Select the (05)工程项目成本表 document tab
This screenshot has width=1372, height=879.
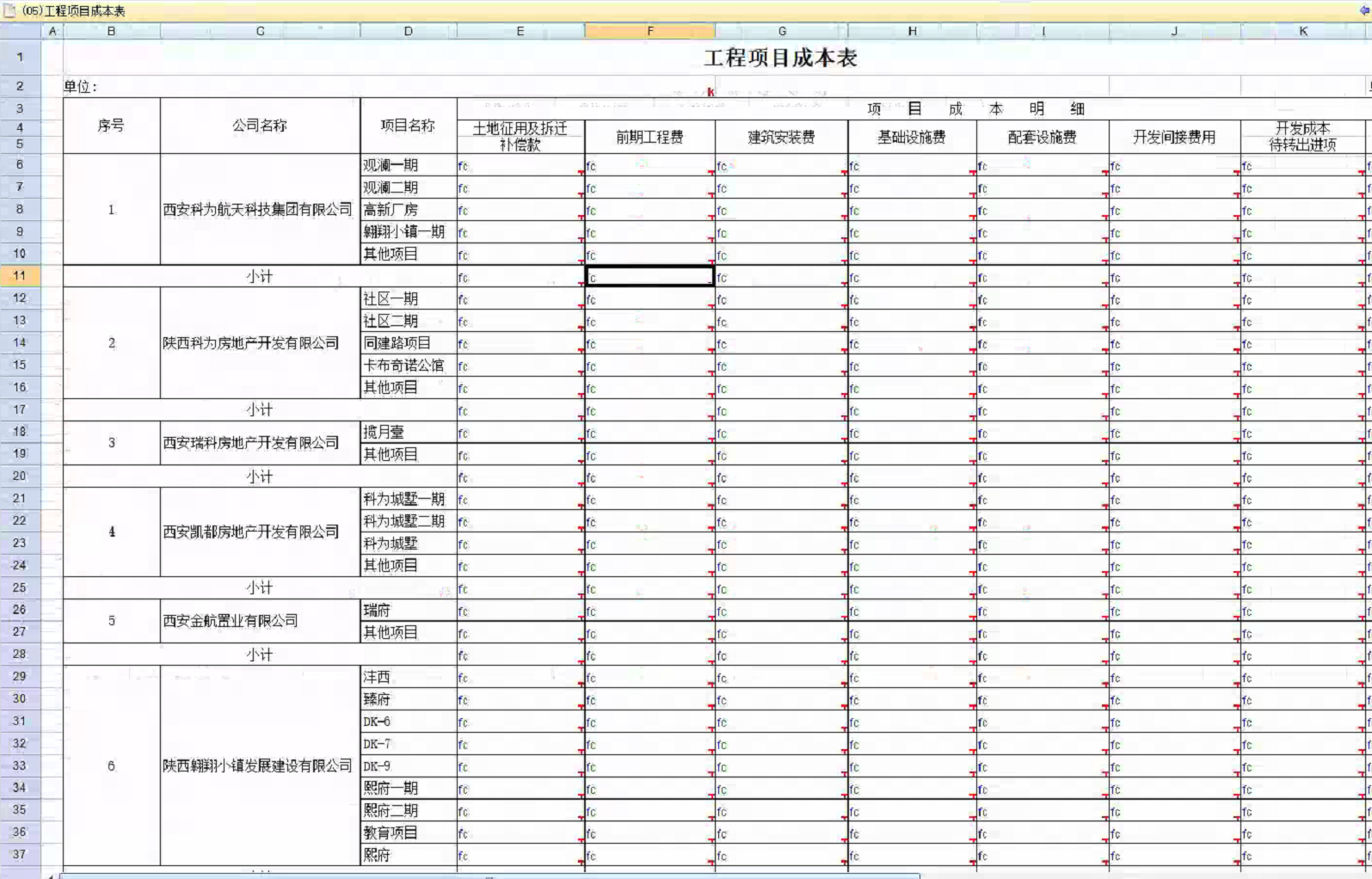(74, 11)
